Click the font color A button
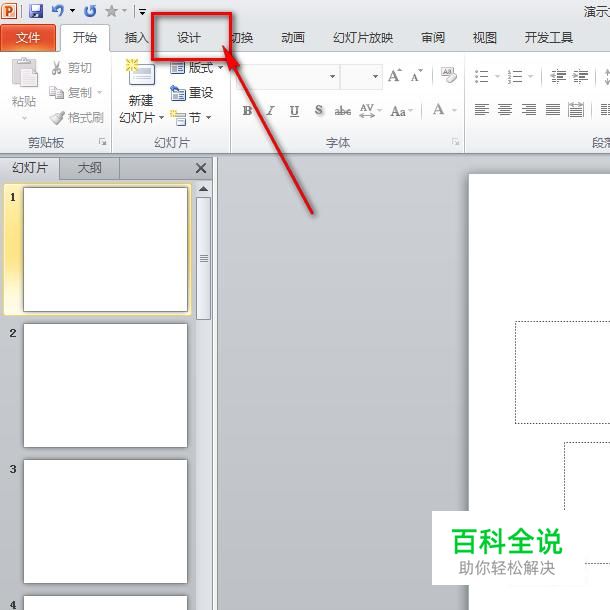 point(438,110)
